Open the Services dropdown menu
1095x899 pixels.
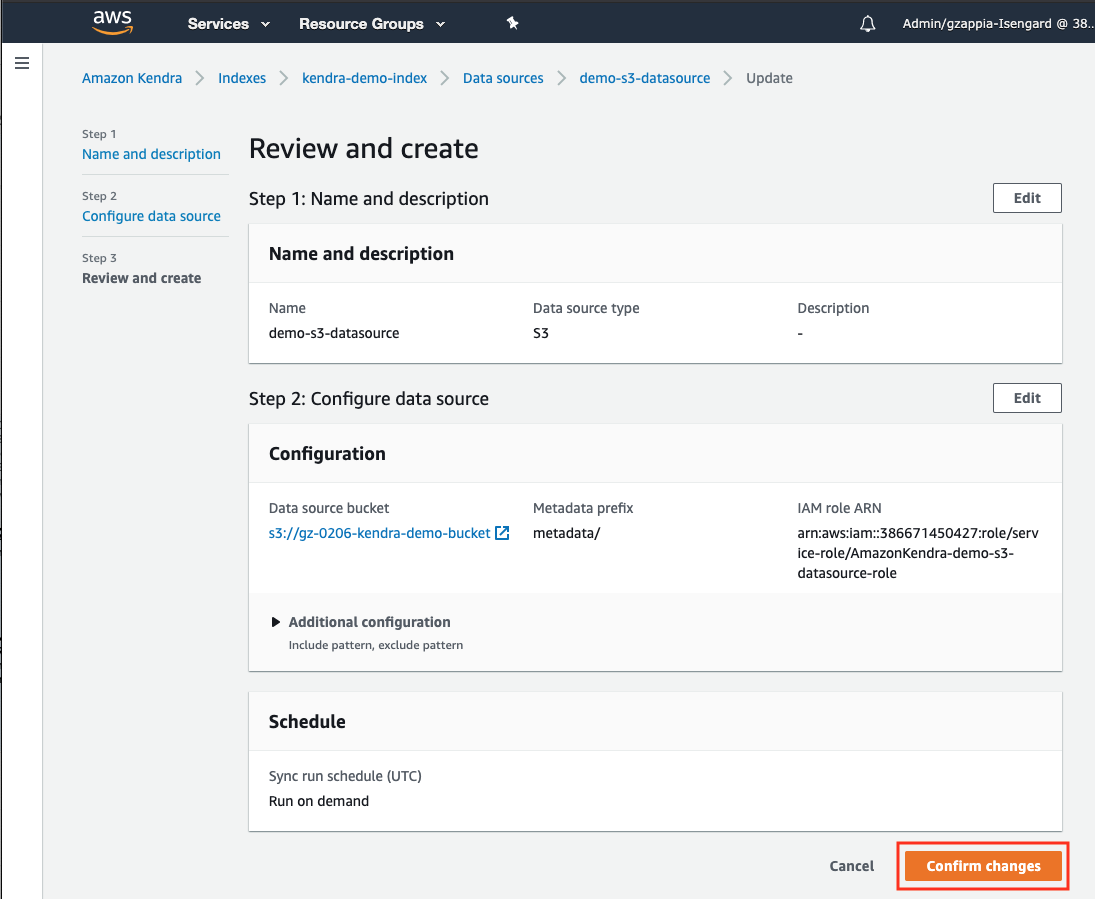pos(228,24)
